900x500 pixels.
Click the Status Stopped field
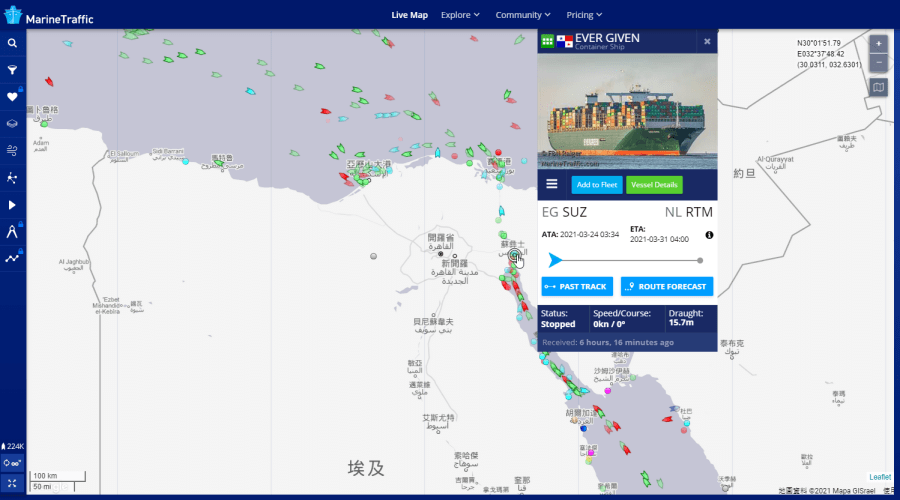558,319
